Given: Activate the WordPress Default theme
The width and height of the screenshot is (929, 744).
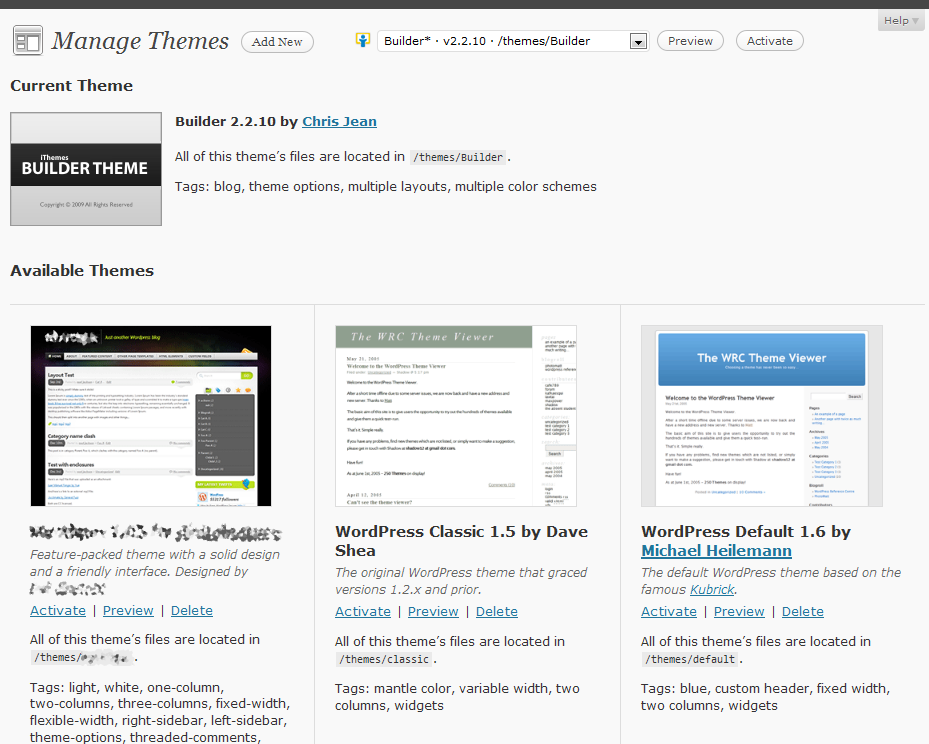Looking at the screenshot, I should [669, 611].
